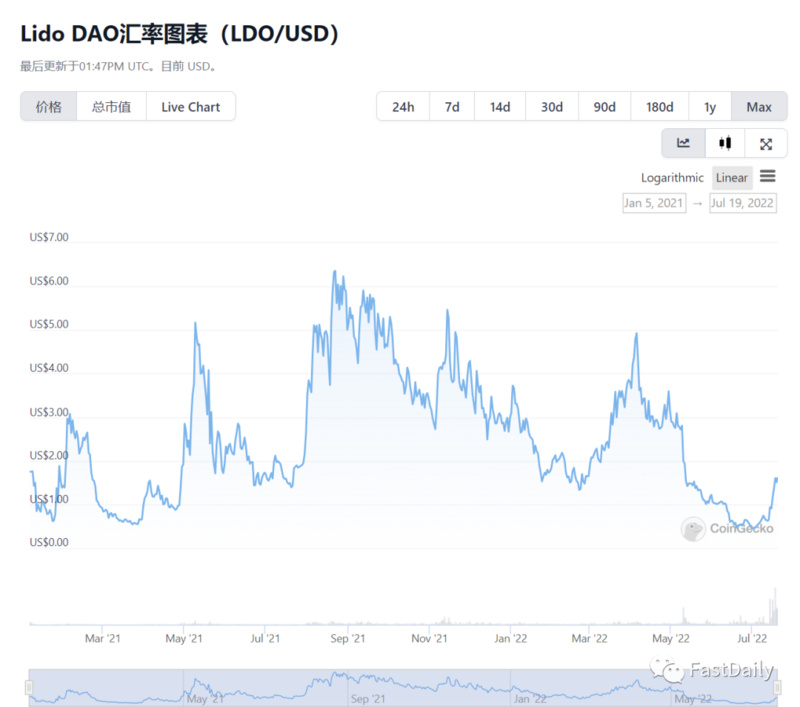
Task: Toggle the Max timeframe
Action: point(759,106)
